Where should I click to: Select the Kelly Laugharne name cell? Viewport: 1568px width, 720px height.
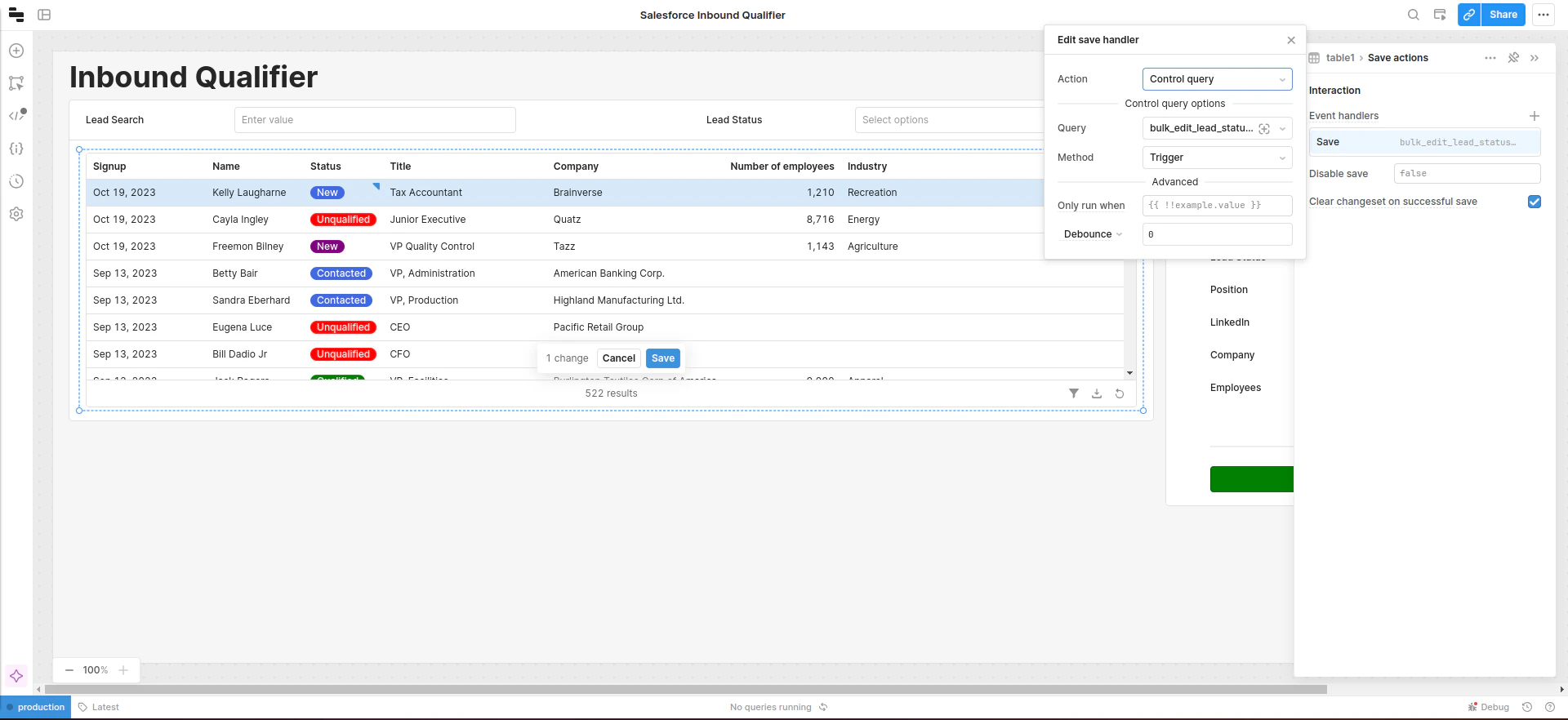click(x=249, y=193)
